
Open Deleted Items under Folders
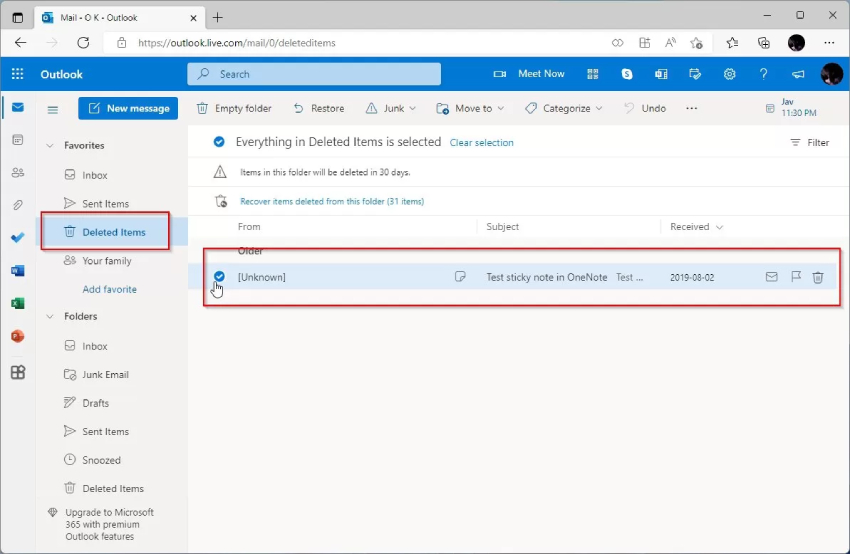point(113,488)
